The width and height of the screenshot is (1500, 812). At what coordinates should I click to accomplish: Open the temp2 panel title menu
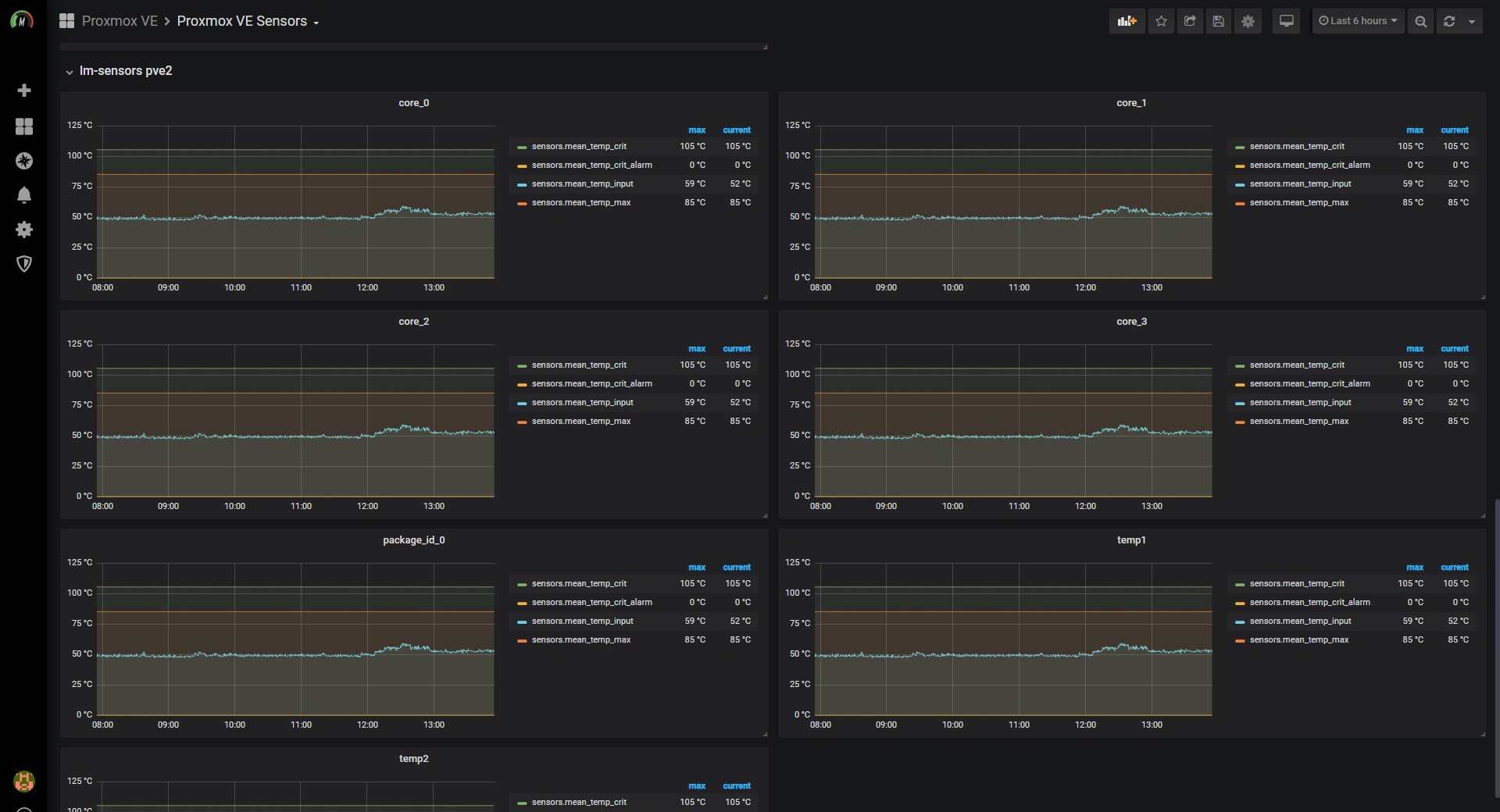[x=413, y=759]
